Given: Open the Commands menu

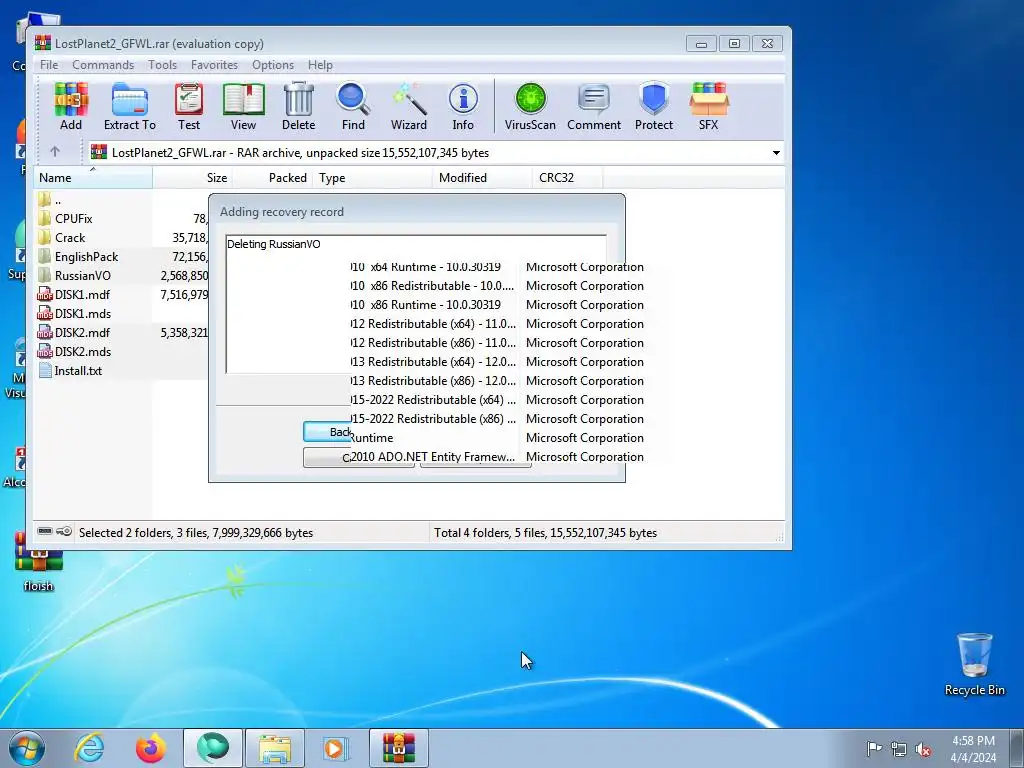Looking at the screenshot, I should pyautogui.click(x=103, y=65).
